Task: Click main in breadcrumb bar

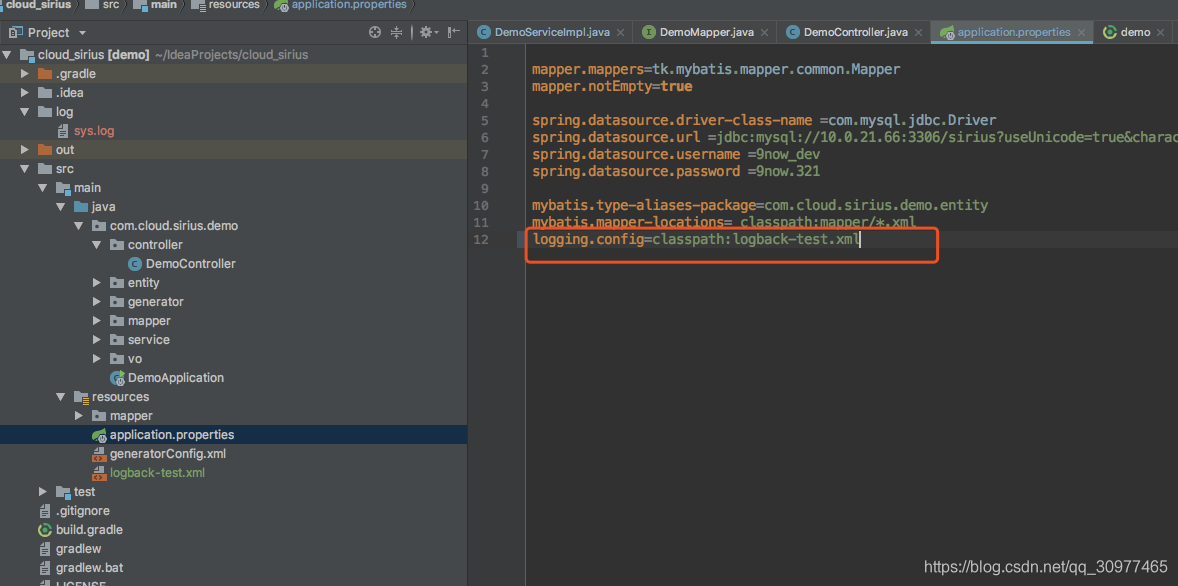Action: 164,5
